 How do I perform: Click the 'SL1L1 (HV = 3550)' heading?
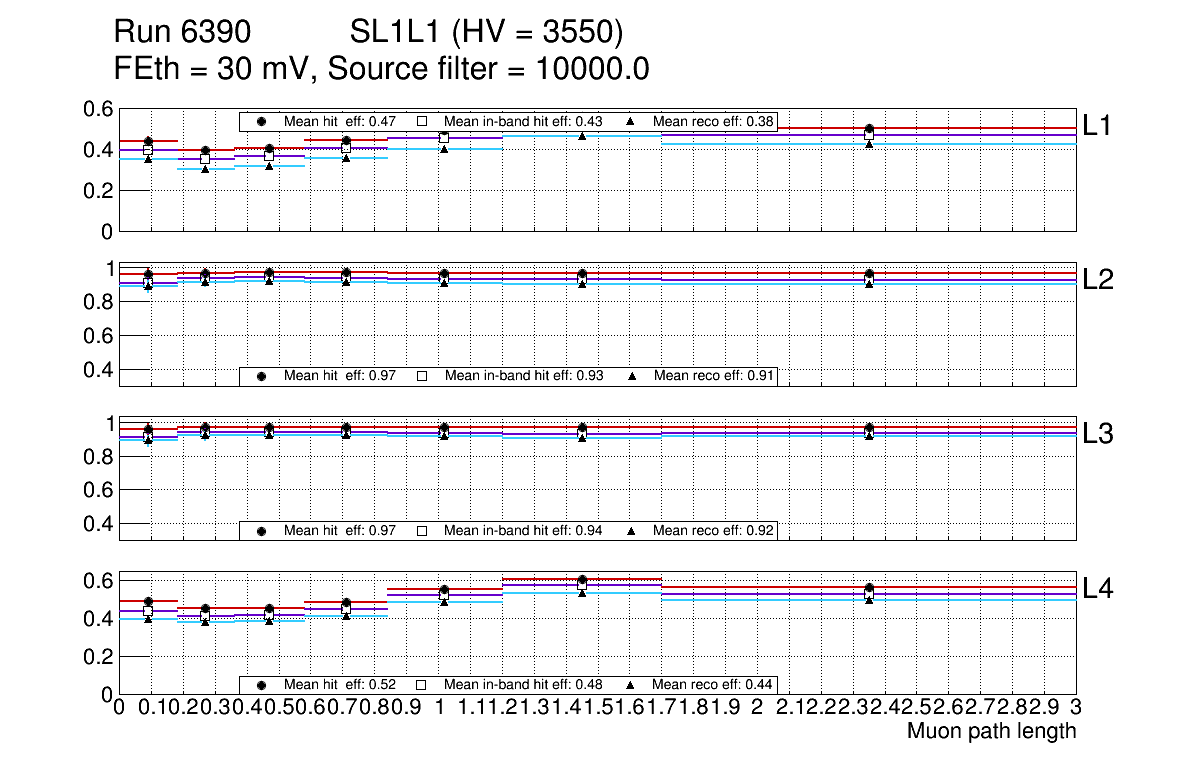[x=486, y=33]
